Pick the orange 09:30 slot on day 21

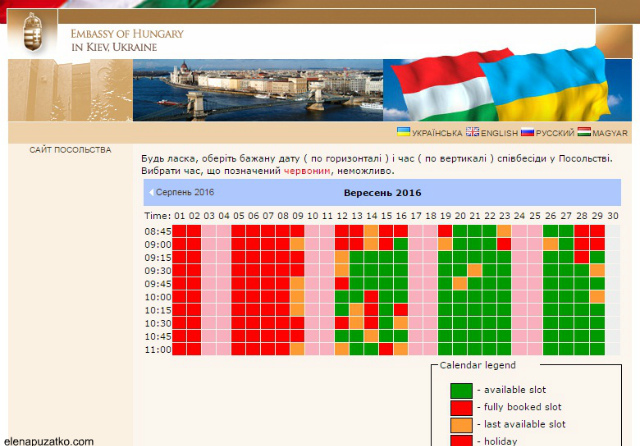click(474, 270)
